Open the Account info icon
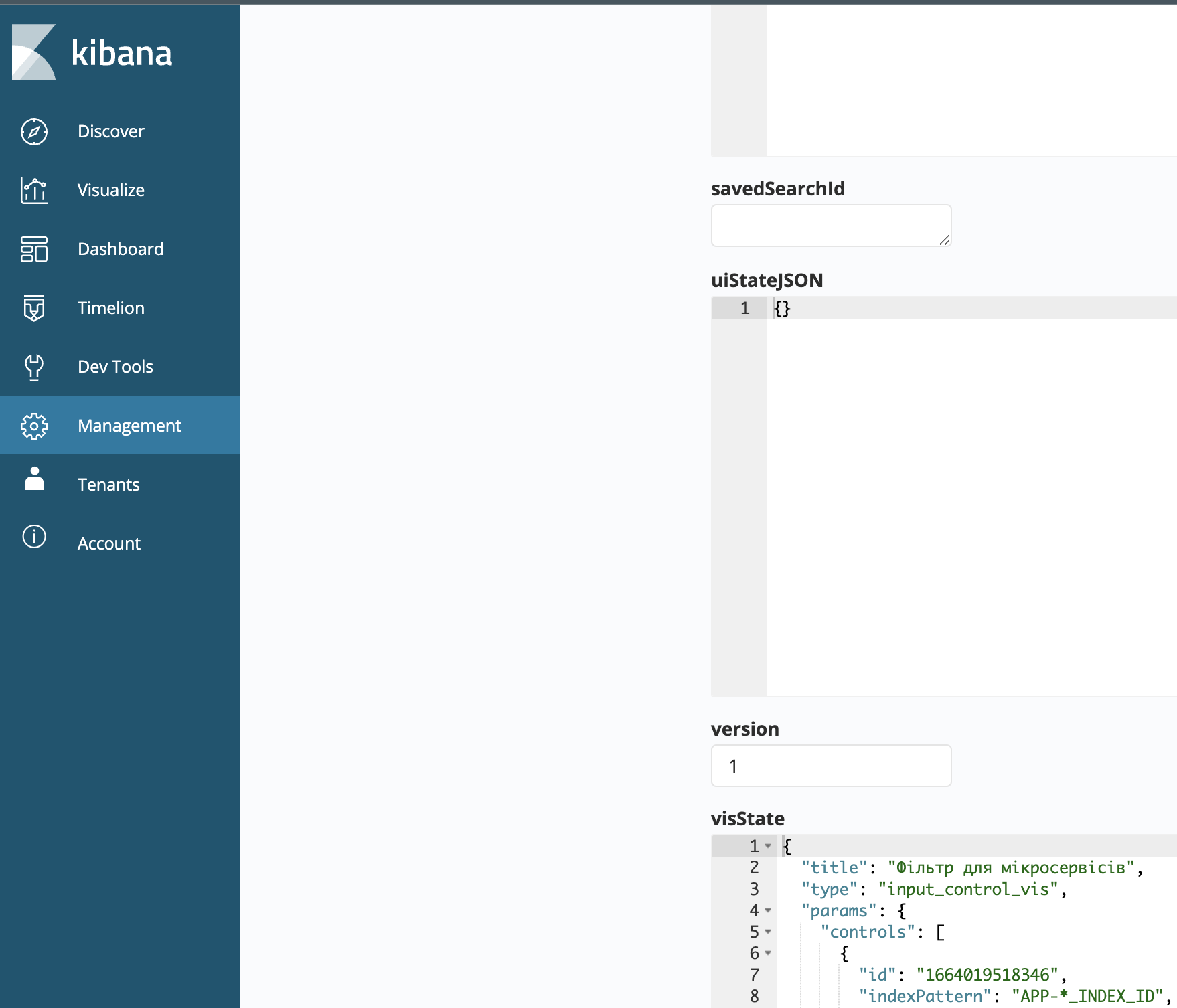1177x1008 pixels. tap(34, 537)
